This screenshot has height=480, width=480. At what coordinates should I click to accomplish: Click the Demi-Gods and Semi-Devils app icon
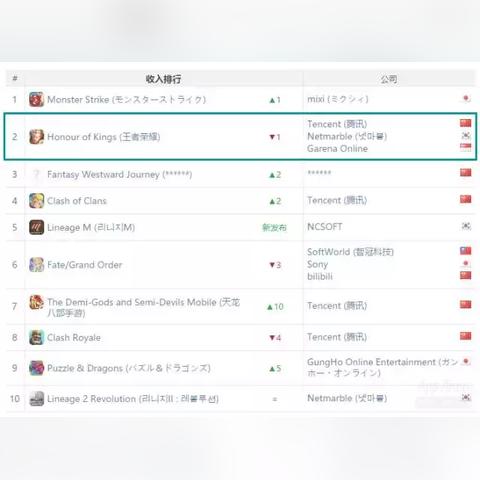[36, 302]
